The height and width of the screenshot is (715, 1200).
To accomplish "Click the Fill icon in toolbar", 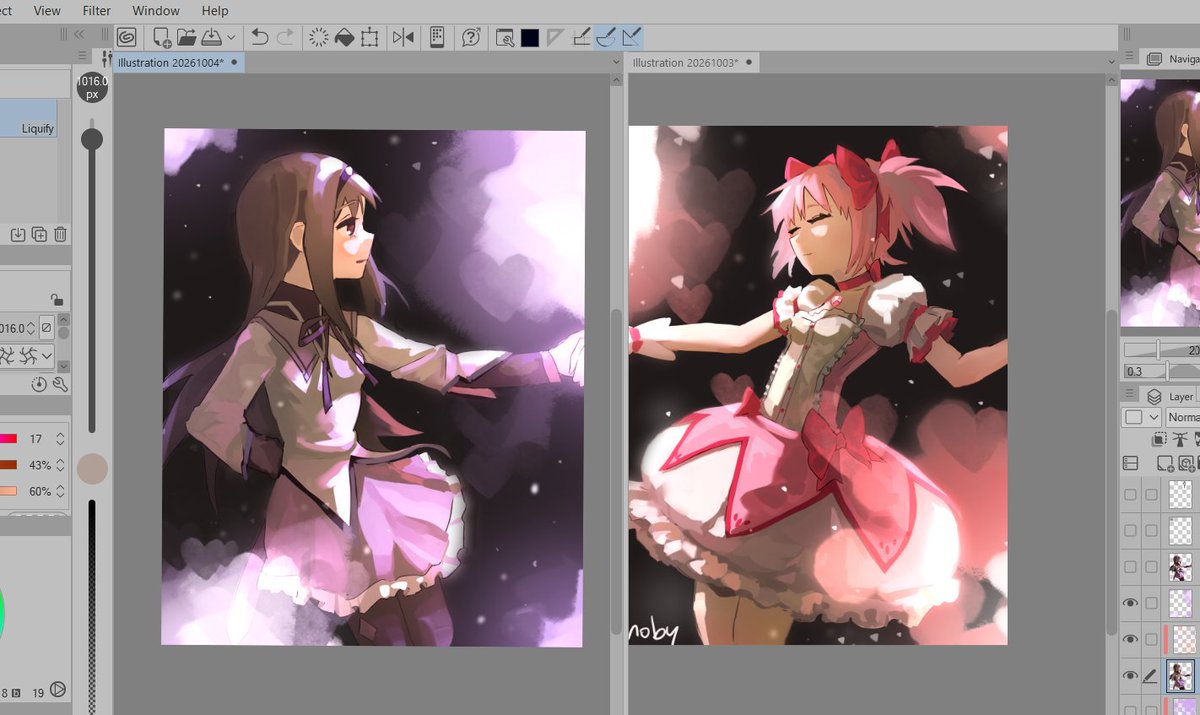I will [x=344, y=37].
